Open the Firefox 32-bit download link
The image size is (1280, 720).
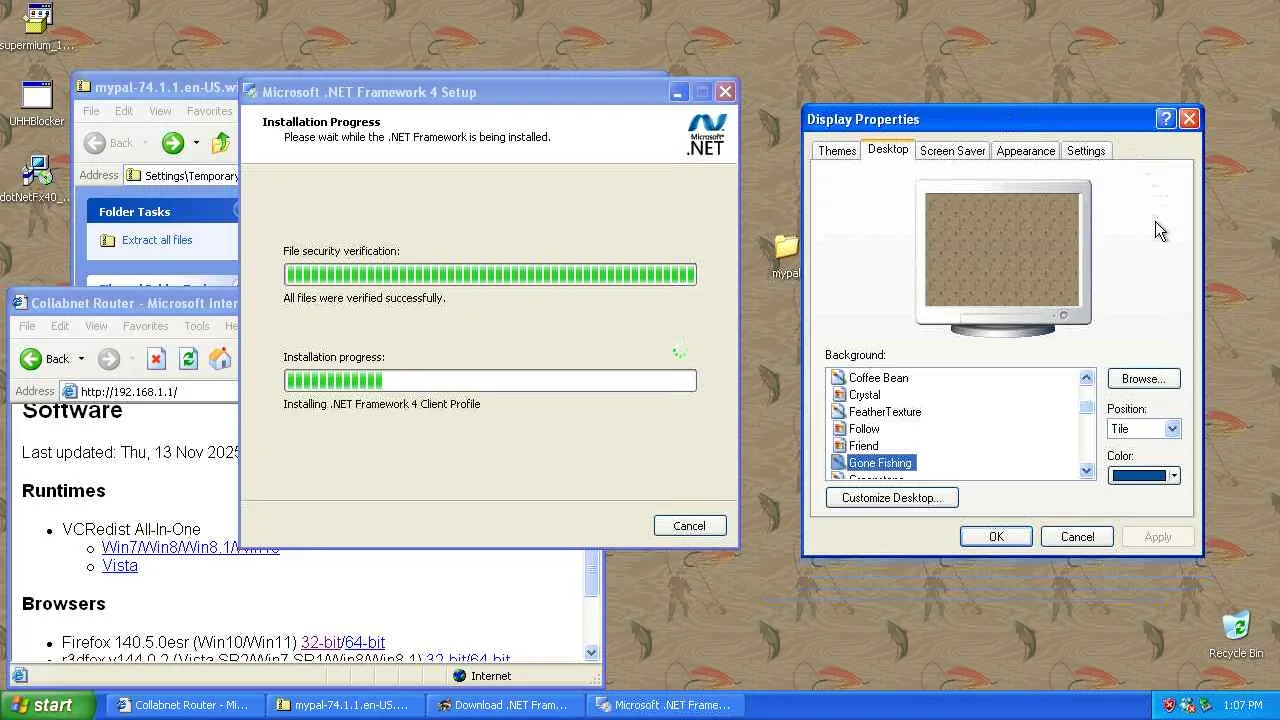321,643
